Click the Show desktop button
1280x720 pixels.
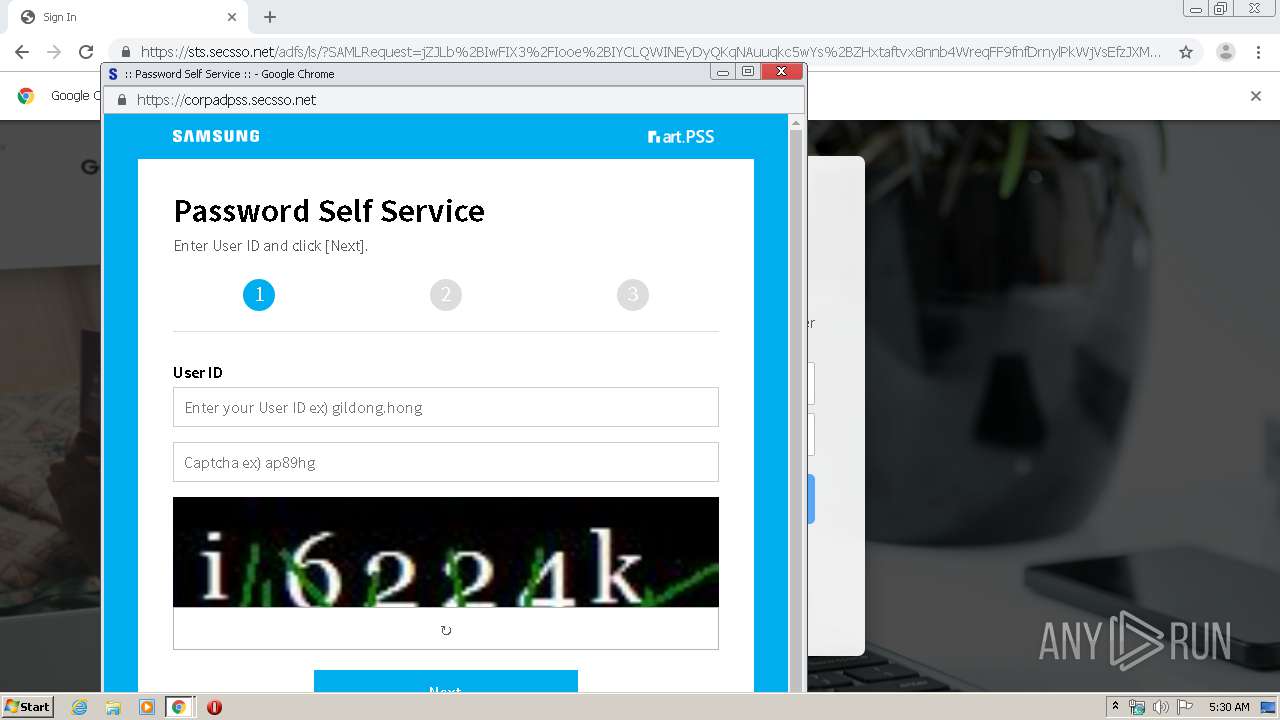pos(1268,707)
